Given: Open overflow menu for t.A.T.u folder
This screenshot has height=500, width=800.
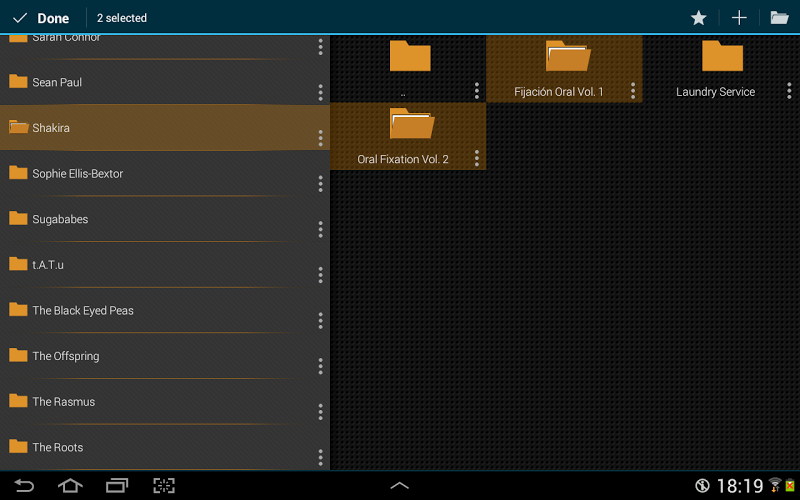Looking at the screenshot, I should (320, 274).
